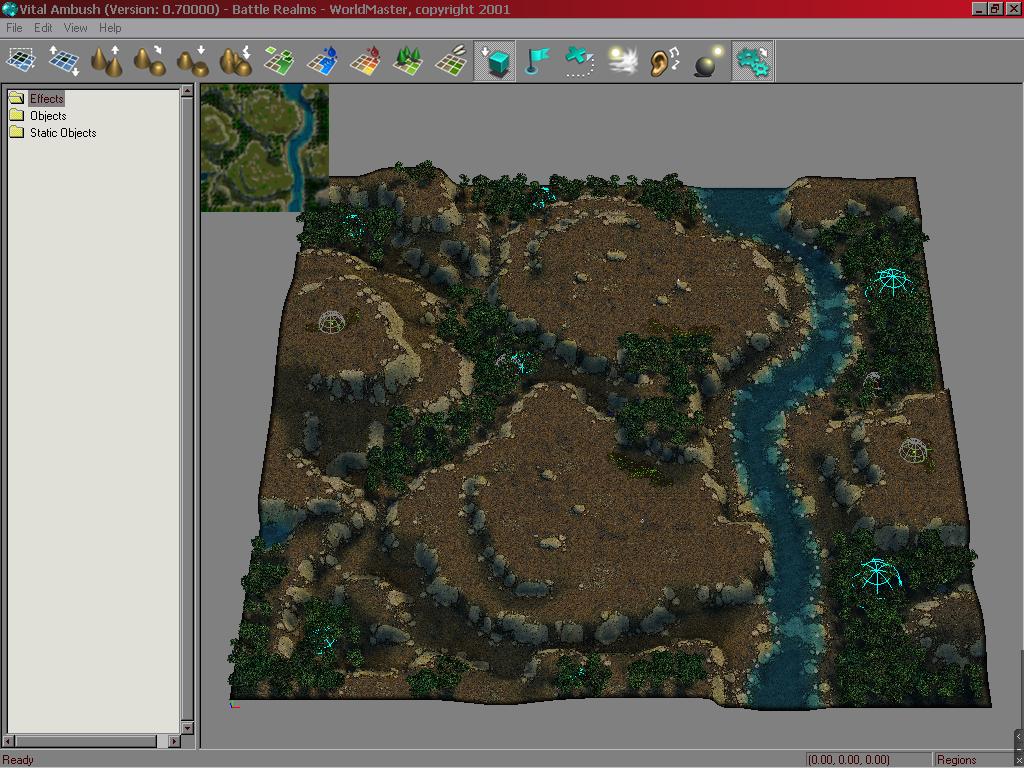Pick the smooth terrain tool
The height and width of the screenshot is (768, 1024).
pyautogui.click(x=150, y=61)
